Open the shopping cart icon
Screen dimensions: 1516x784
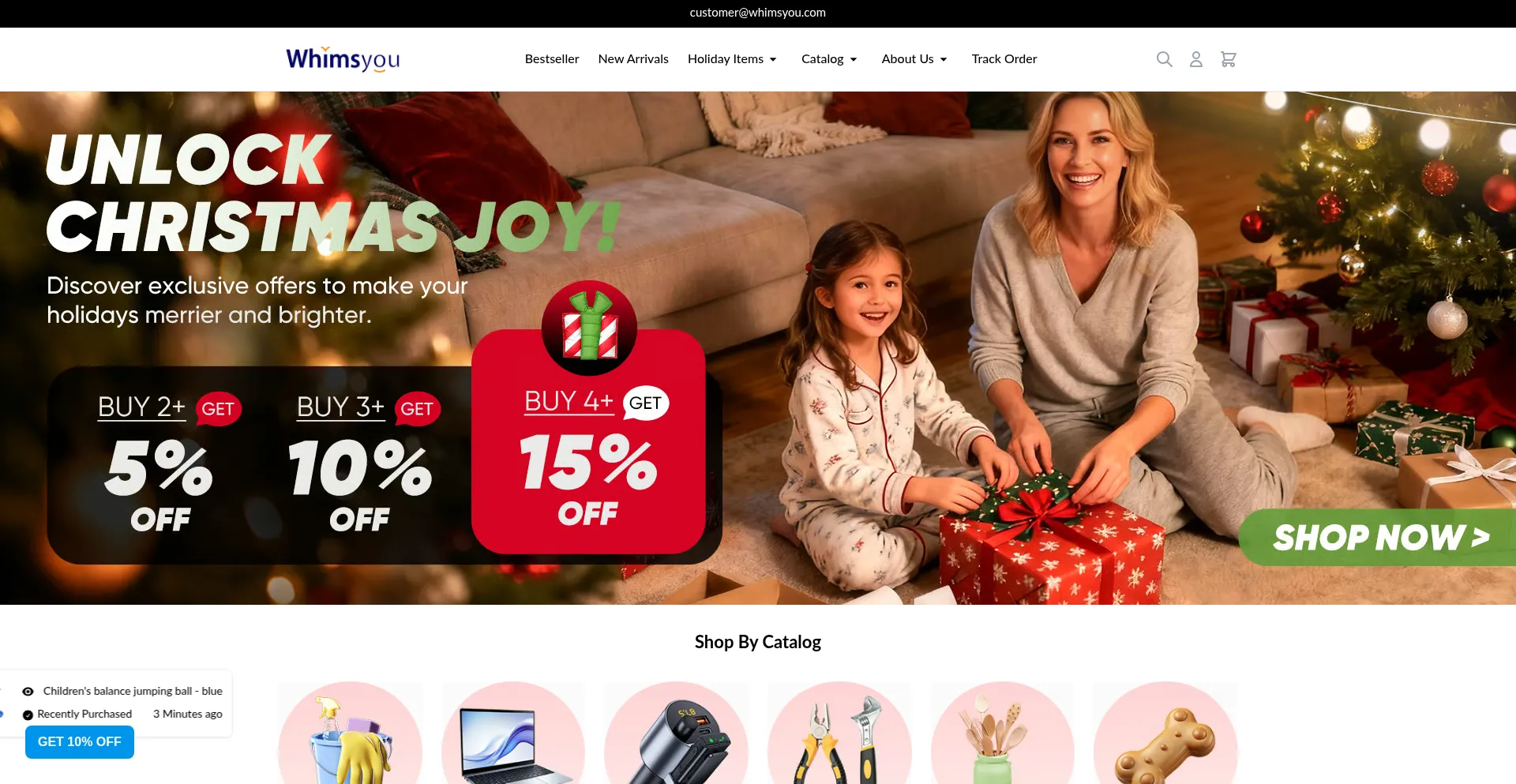click(x=1229, y=59)
